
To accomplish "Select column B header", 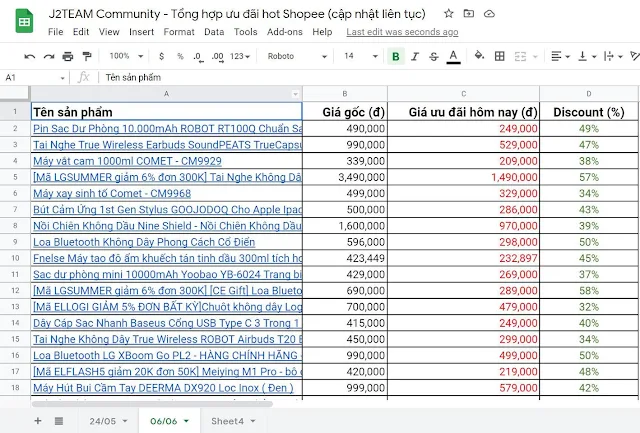I will 345,94.
